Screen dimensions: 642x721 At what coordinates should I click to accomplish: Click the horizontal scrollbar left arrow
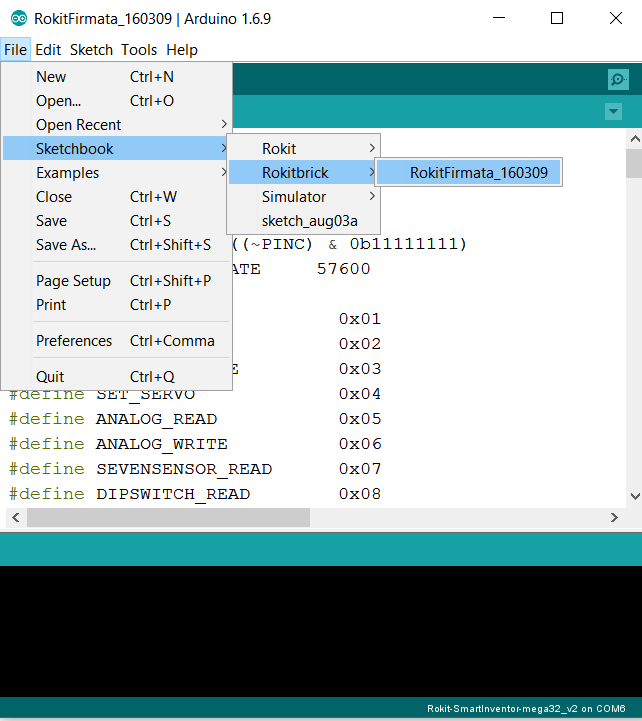pyautogui.click(x=16, y=518)
